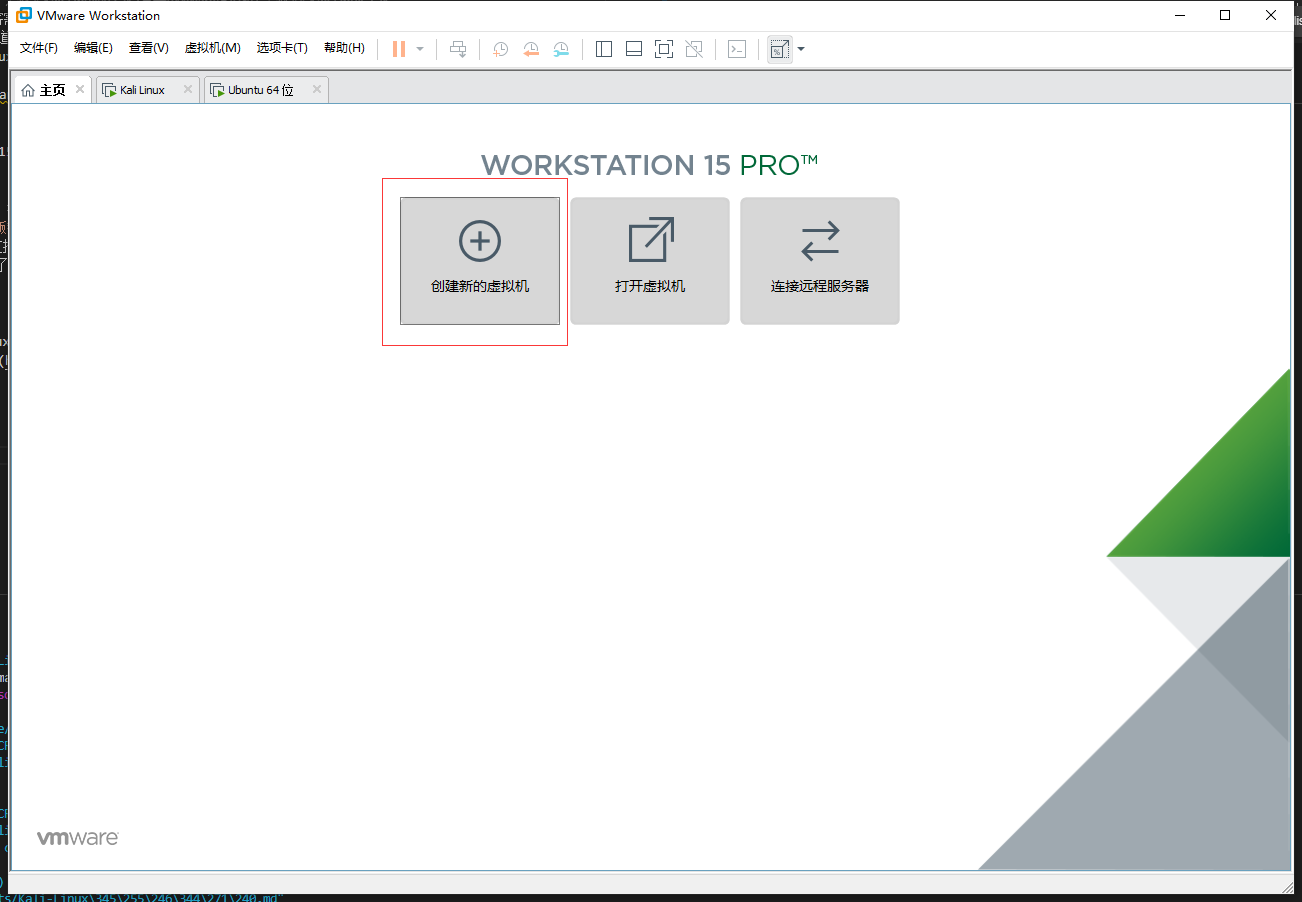Click the 连接远程服务器 button
Viewport: 1302px width, 902px height.
820,261
